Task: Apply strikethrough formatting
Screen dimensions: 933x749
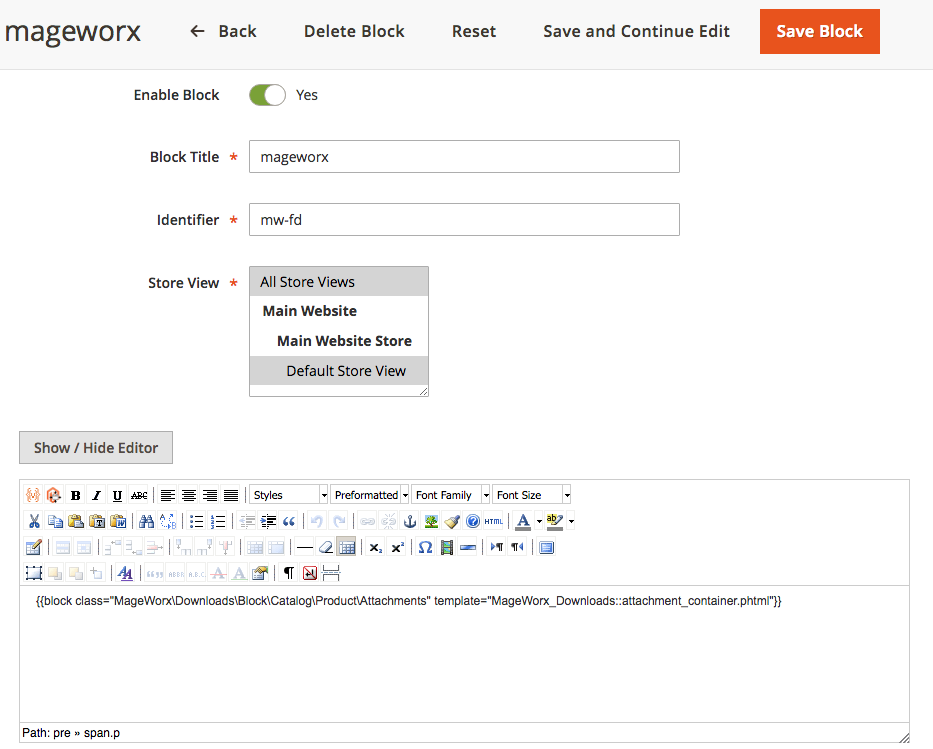Action: [x=139, y=495]
